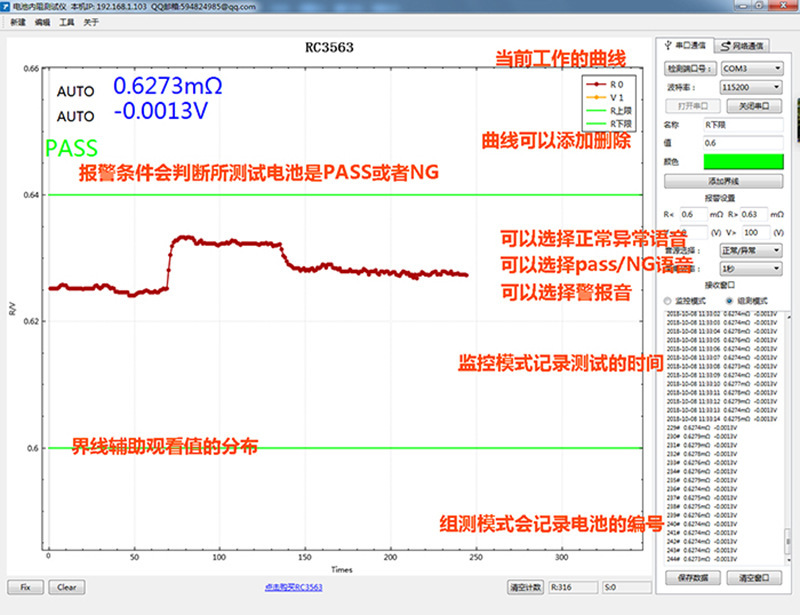Close the application window
The height and width of the screenshot is (615, 800).
click(783, 5)
